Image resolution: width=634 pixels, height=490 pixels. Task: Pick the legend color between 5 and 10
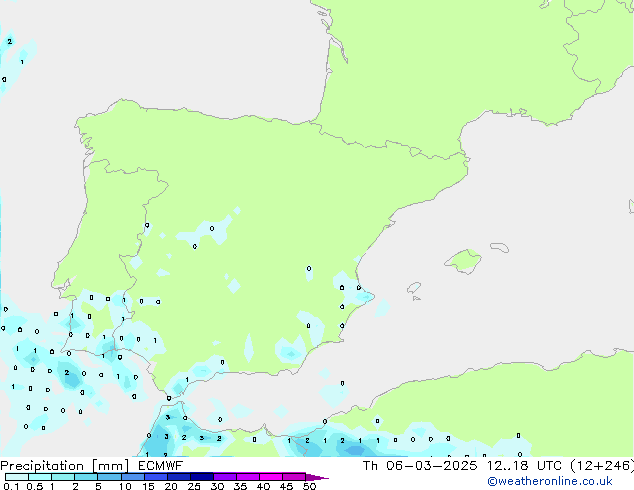pyautogui.click(x=111, y=477)
